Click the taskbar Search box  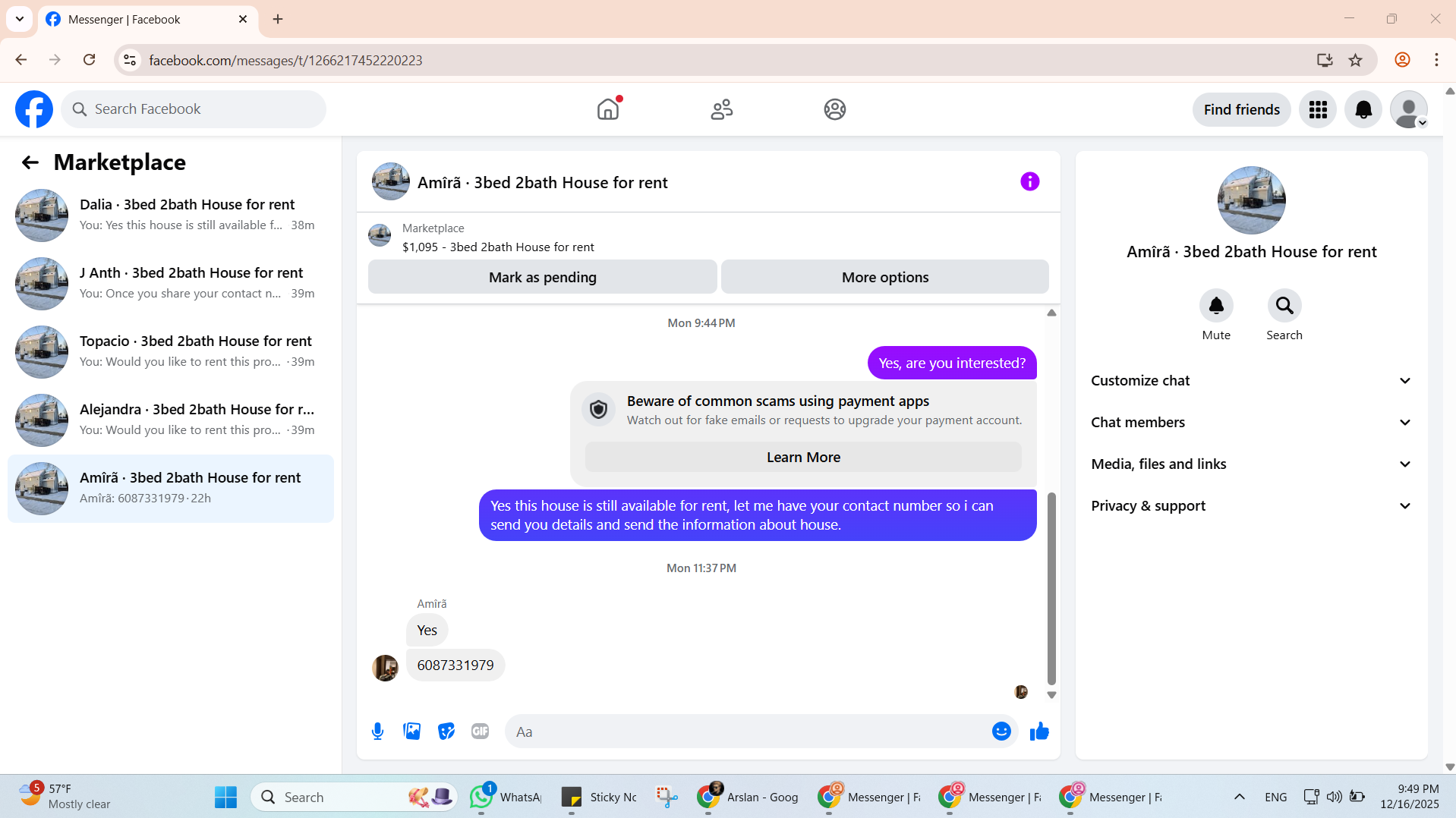(x=354, y=797)
